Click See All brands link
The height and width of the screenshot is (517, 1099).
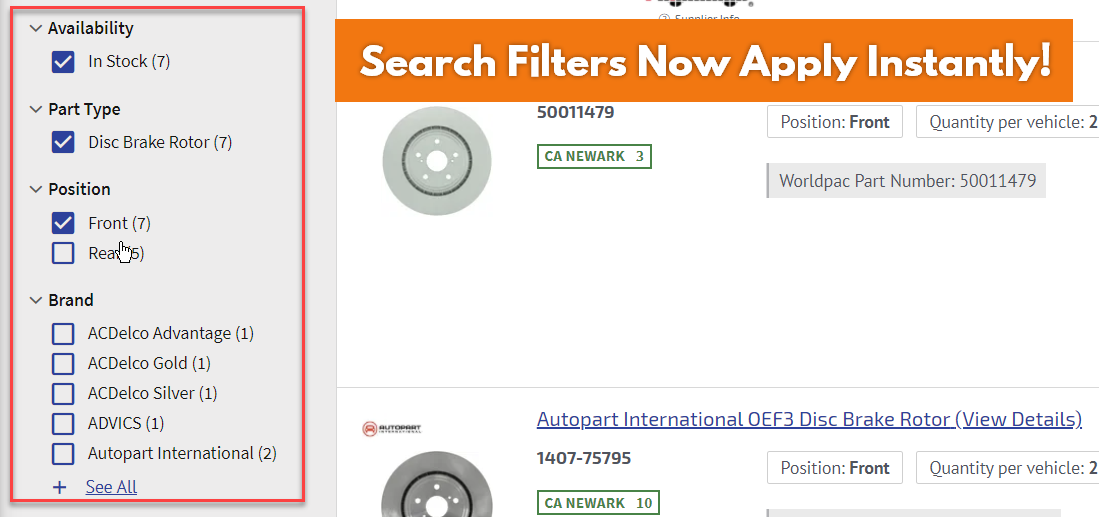pyautogui.click(x=111, y=487)
